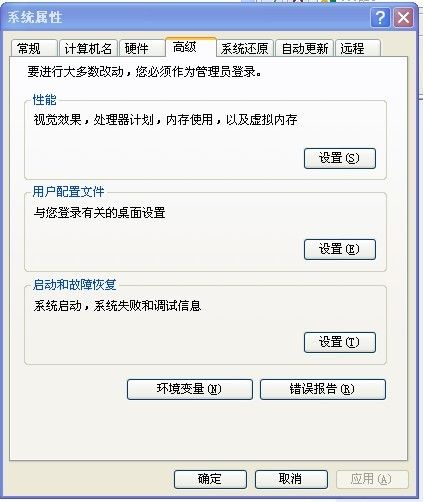Screen dimensions: 423x502
Task: Open 启动和故障恢复 via 设置(T) button
Action: point(340,342)
